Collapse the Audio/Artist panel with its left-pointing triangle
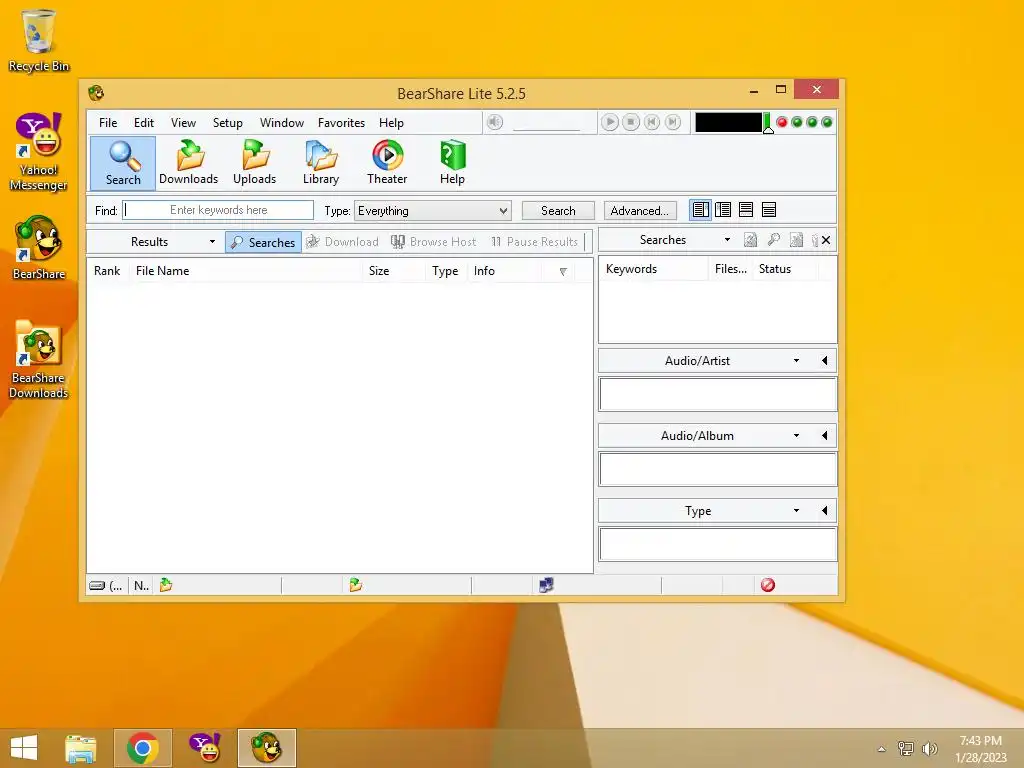The image size is (1024, 768). click(824, 361)
